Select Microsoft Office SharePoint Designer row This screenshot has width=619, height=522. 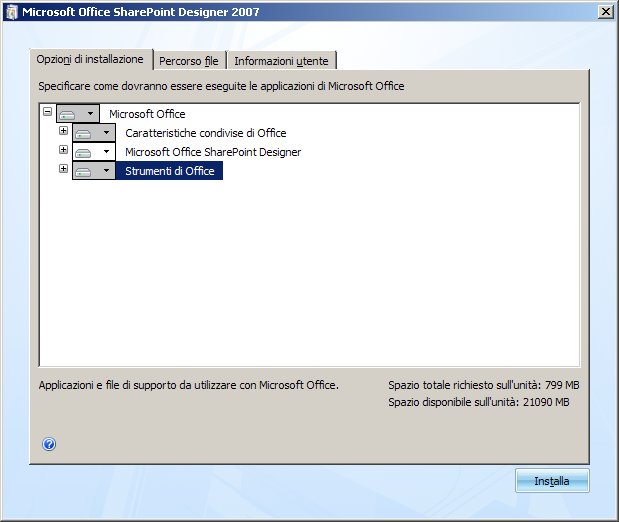click(213, 152)
